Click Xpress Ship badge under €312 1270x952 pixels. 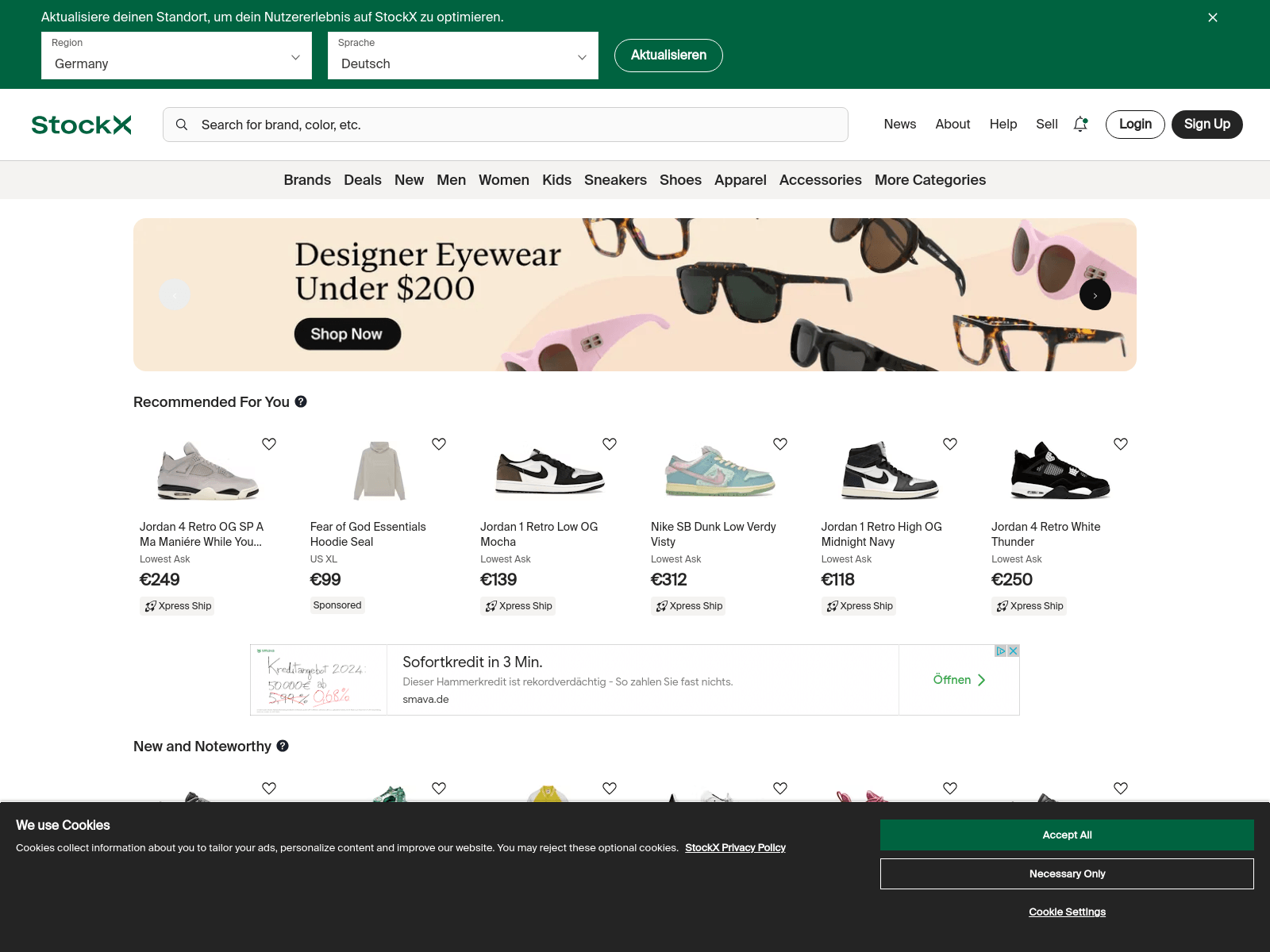pyautogui.click(x=689, y=606)
